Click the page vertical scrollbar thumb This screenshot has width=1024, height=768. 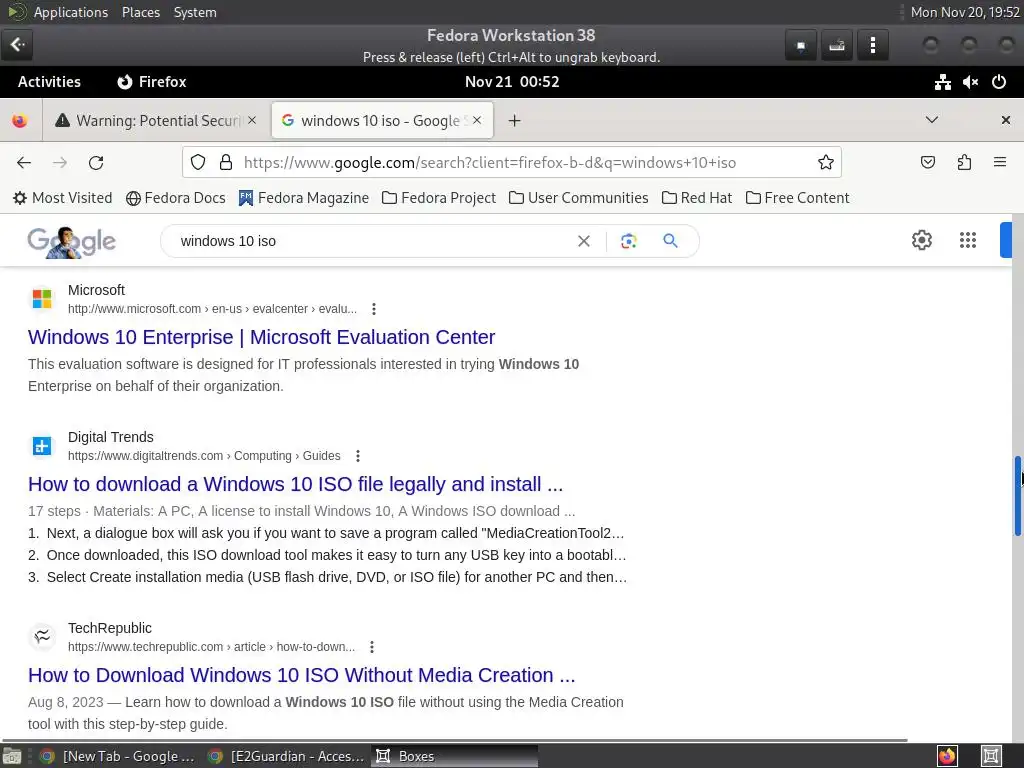point(1017,496)
